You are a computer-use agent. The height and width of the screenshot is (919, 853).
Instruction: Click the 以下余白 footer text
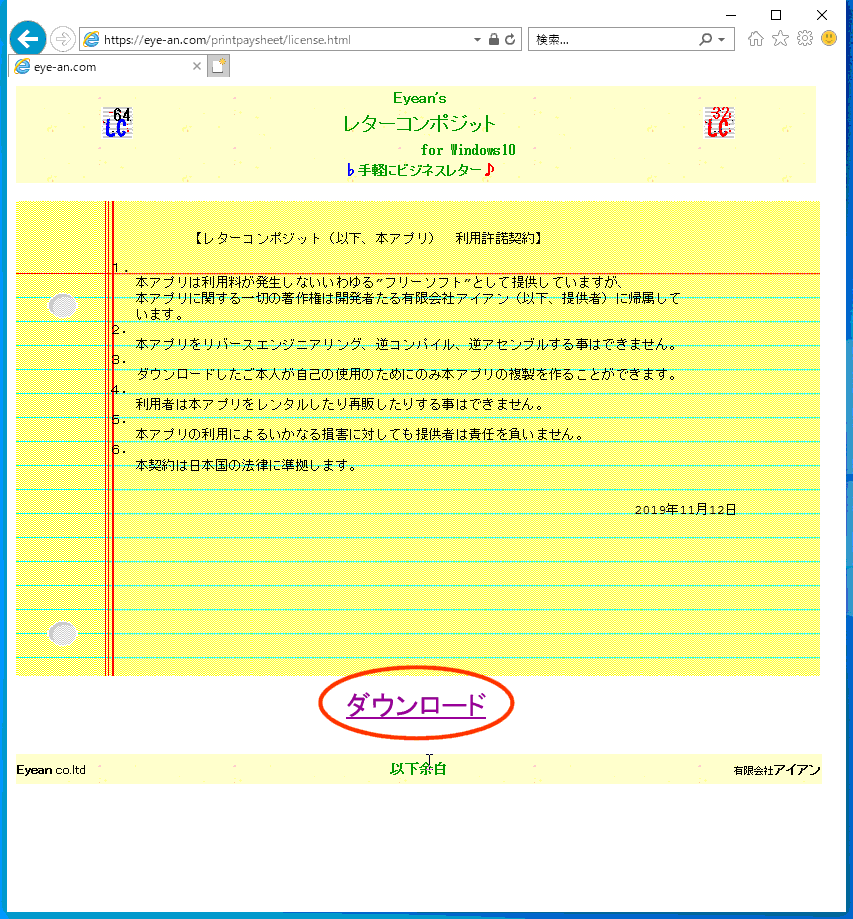pos(418,769)
